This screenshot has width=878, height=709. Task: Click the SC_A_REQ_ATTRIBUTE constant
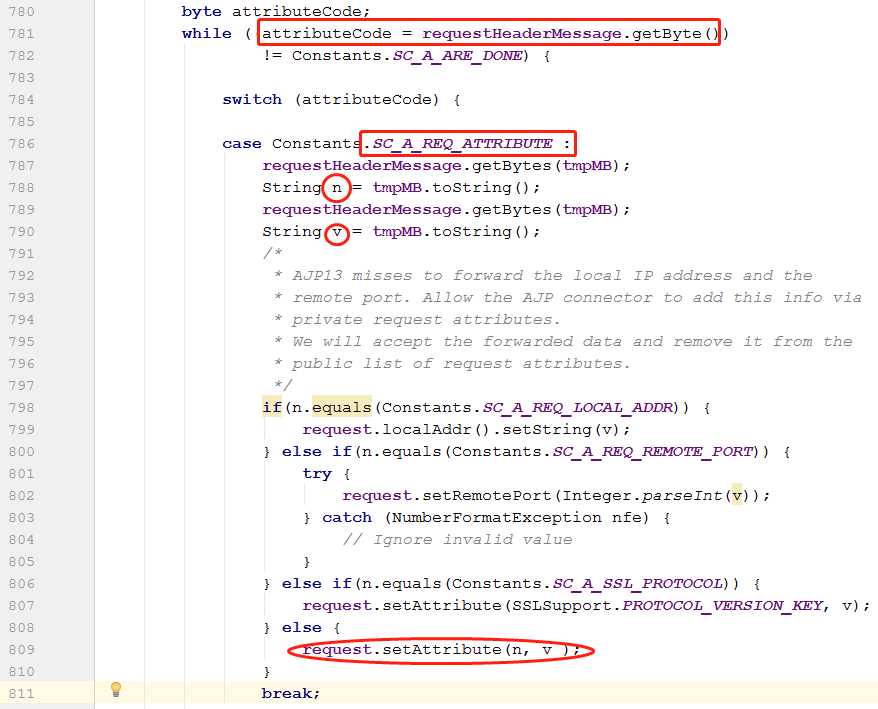pos(463,144)
